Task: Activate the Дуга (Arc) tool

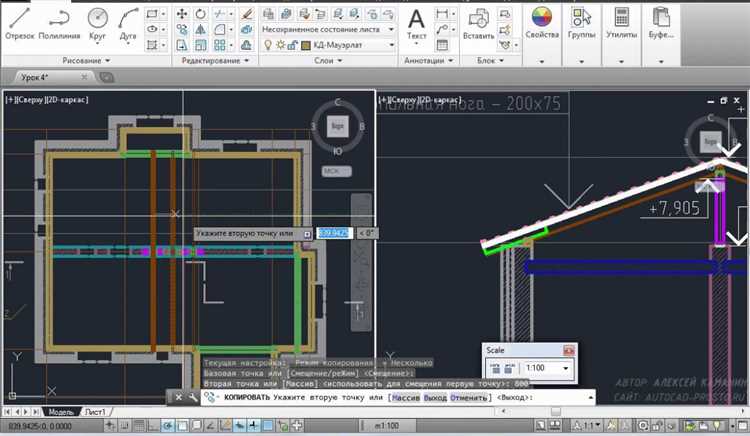Action: pos(127,22)
